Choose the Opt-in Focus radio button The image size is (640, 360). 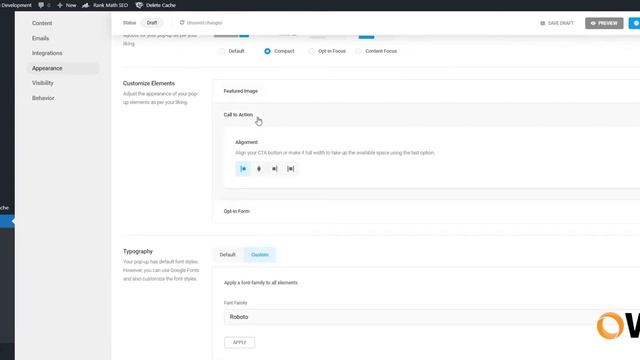311,51
